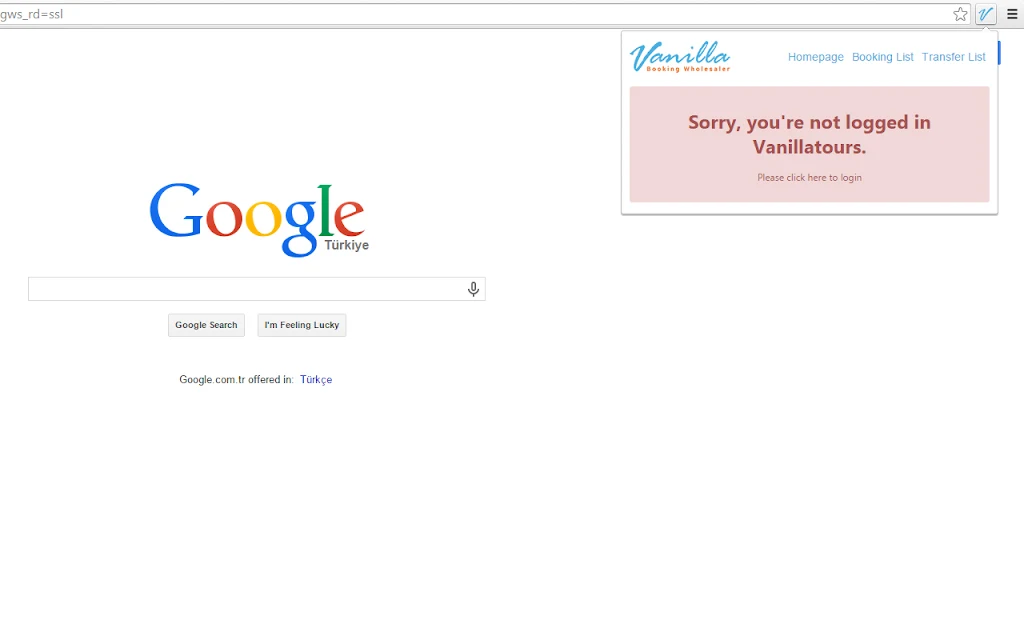Click I'm Feeling Lucky button
This screenshot has height=640, width=1024.
pyautogui.click(x=302, y=325)
